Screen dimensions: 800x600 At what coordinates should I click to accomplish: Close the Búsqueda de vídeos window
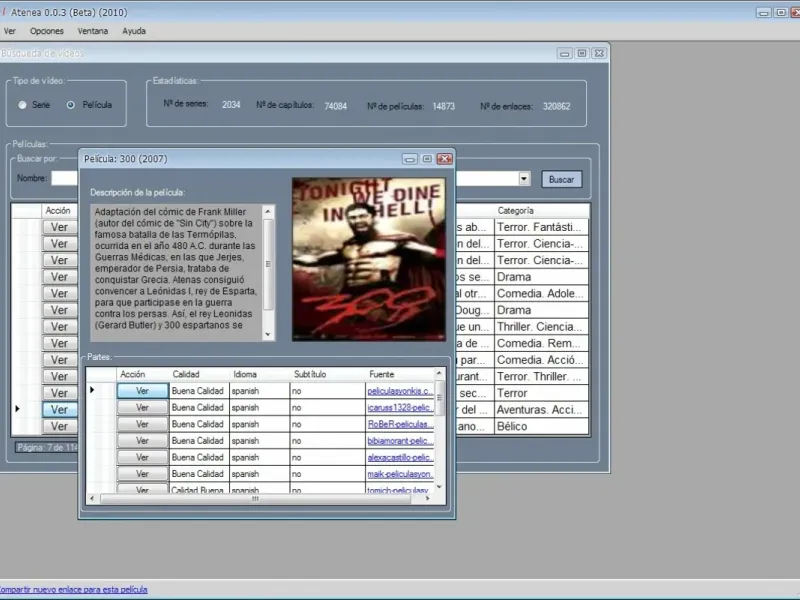(598, 53)
